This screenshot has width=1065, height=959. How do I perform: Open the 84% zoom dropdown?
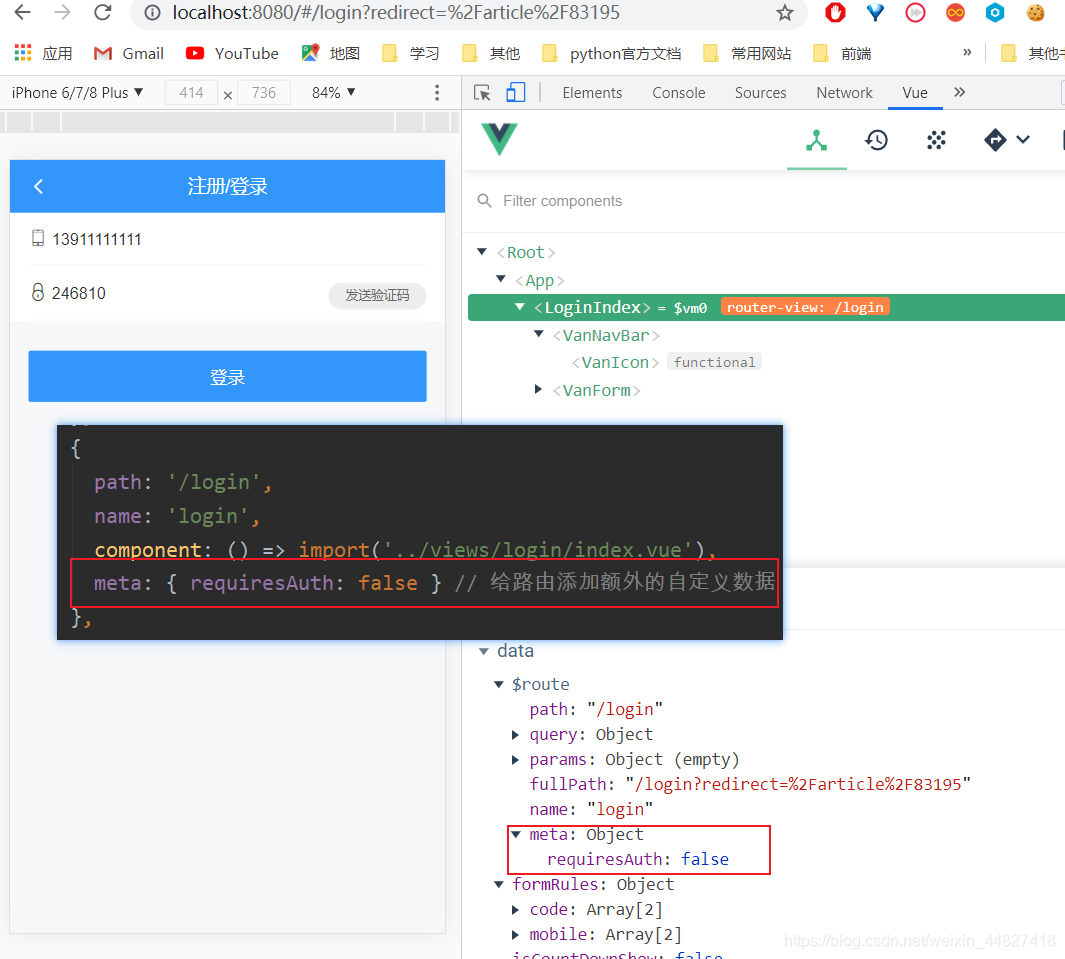(333, 92)
